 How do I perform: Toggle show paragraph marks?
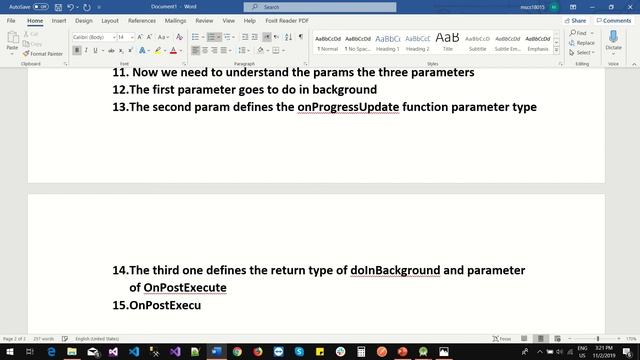tap(300, 37)
